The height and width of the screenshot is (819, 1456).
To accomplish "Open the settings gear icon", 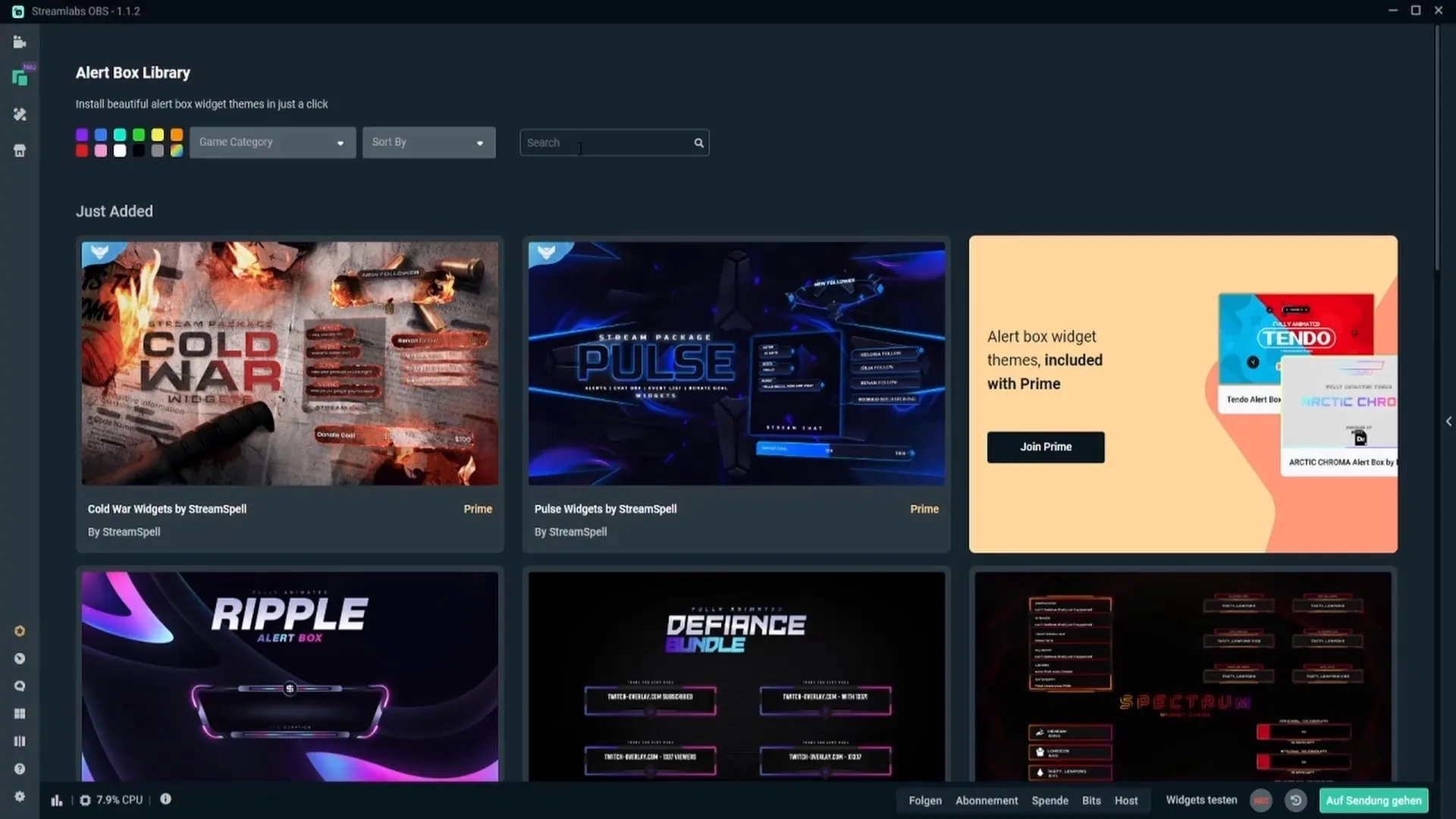I will pos(20,796).
